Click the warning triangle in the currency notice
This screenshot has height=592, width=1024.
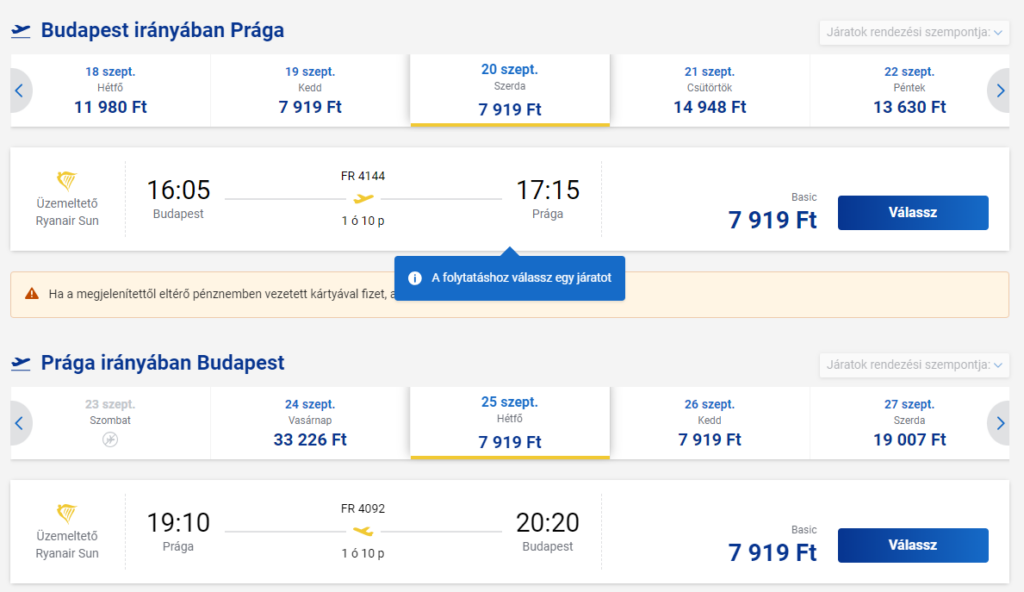coord(31,294)
